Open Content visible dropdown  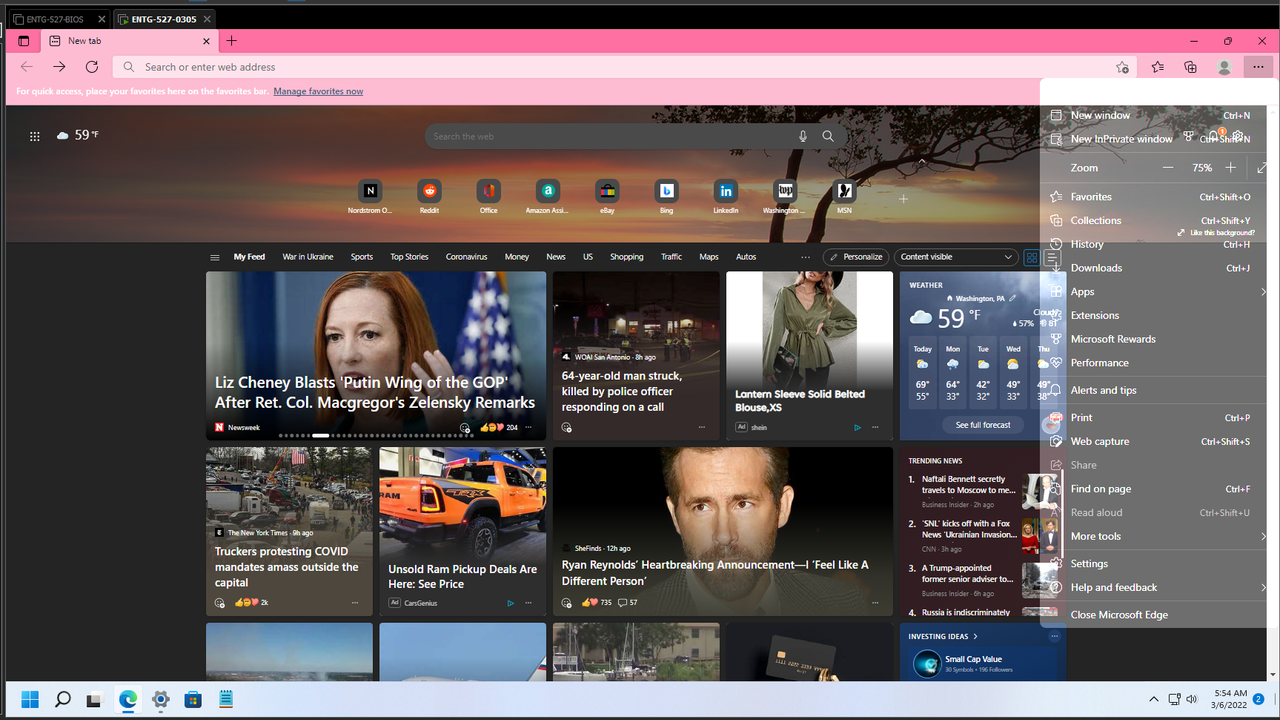956,257
